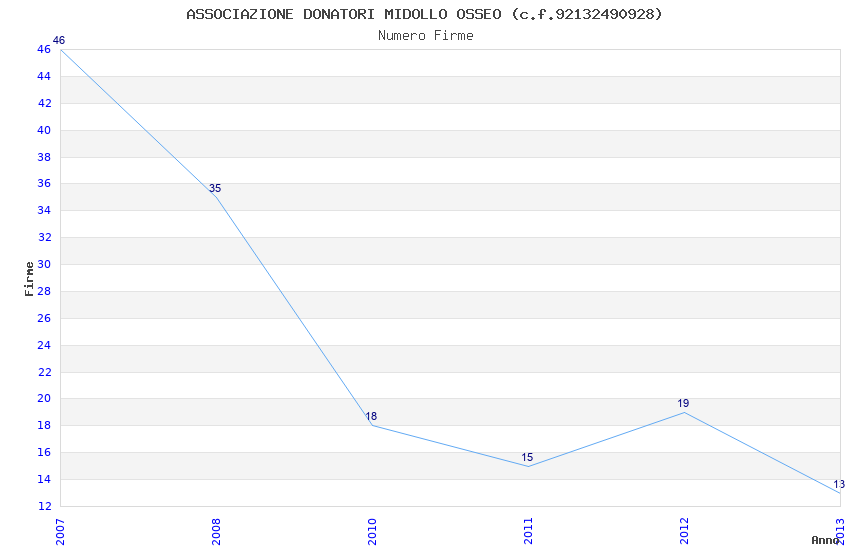The height and width of the screenshot is (550, 850).
Task: Click the y-axis tick value 40
Action: [x=44, y=130]
